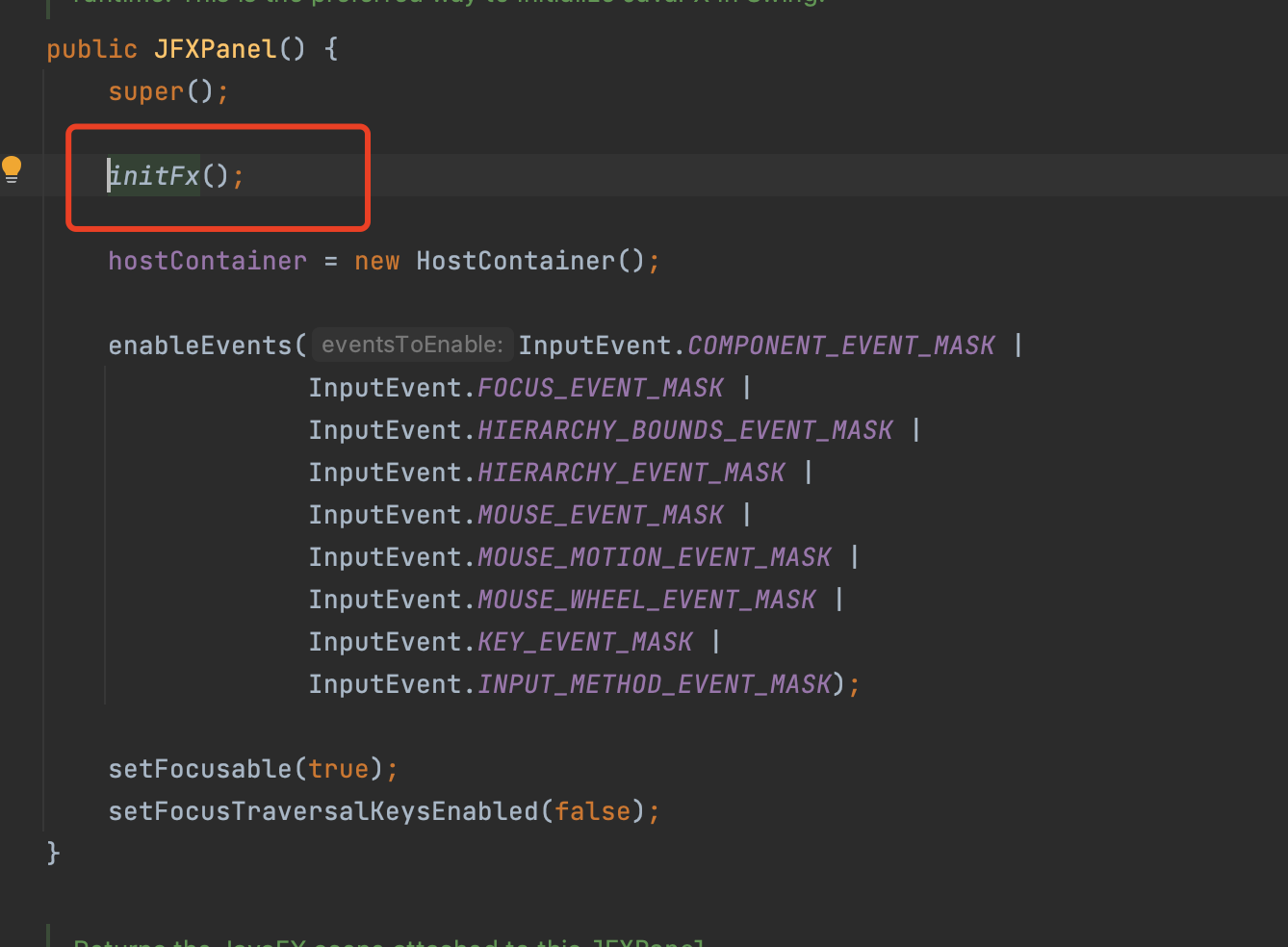Click the eventsToEnable inline parameter hint
This screenshot has width=1288, height=947.
pos(412,345)
